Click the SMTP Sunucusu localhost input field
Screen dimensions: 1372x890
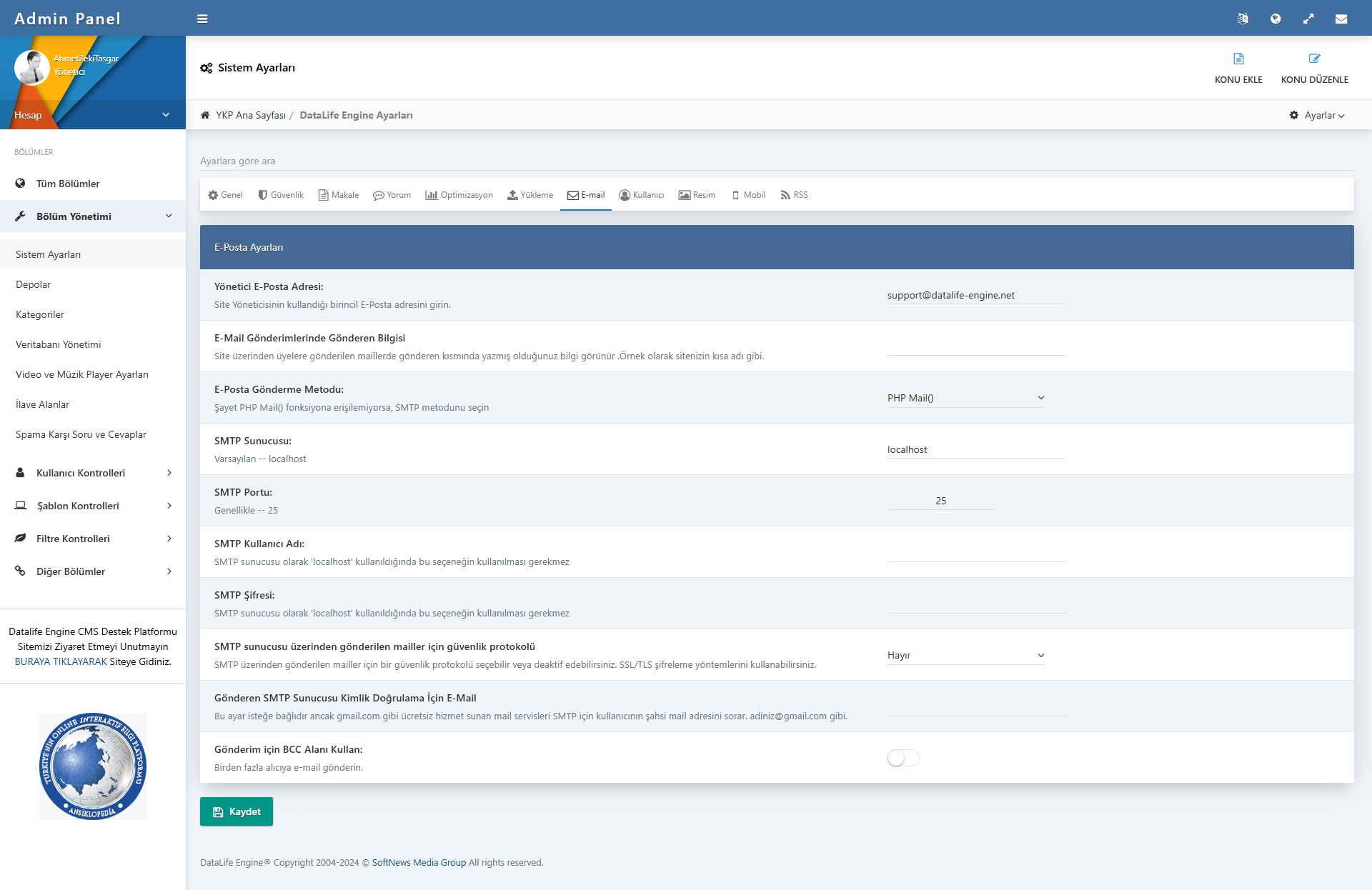tap(976, 449)
